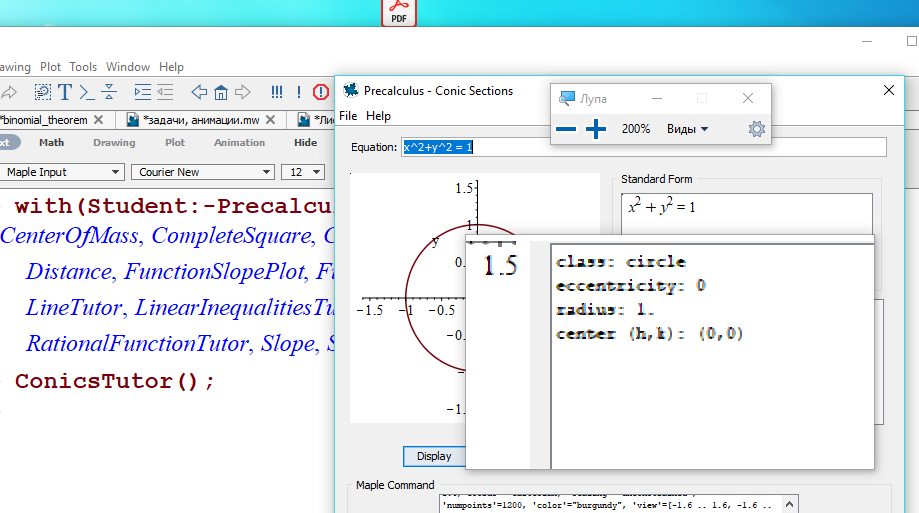Image resolution: width=919 pixels, height=513 pixels.
Task: Close the binomial_theorem tab
Action: tap(98, 120)
